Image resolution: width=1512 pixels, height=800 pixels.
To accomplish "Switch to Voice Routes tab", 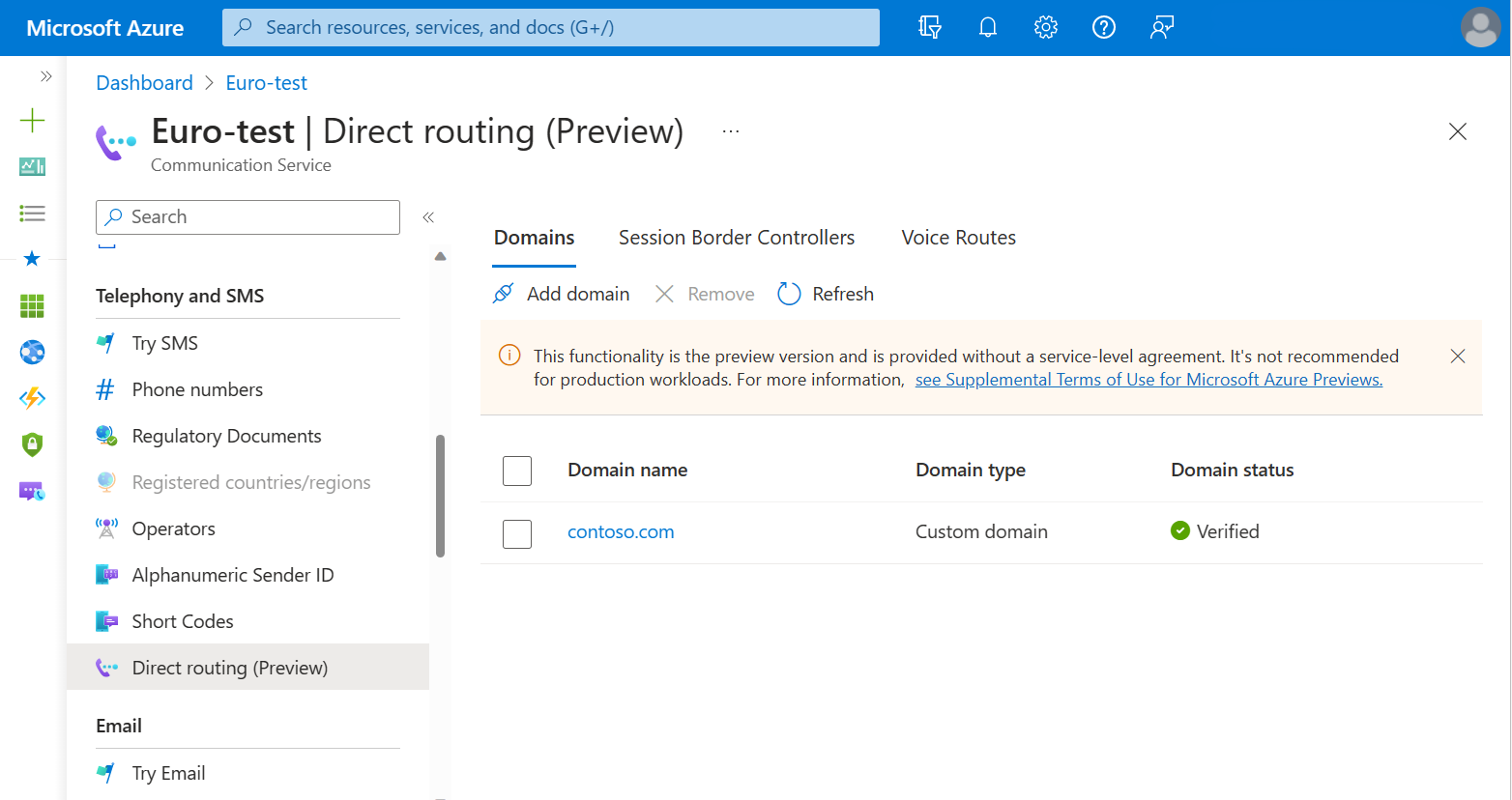I will pos(959,238).
